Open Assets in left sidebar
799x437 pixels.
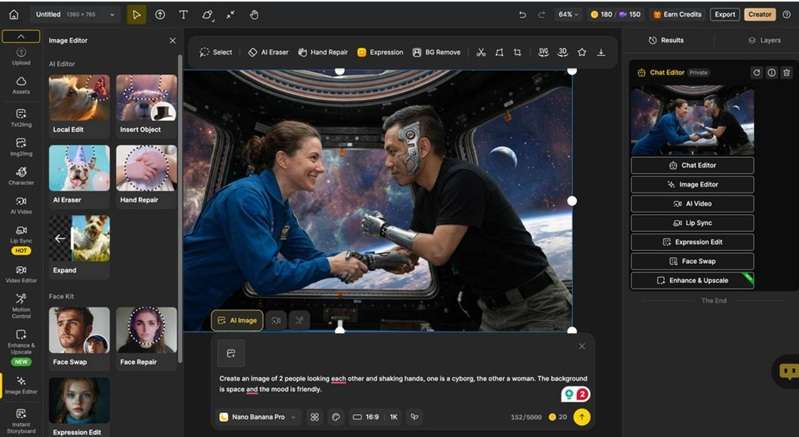tap(21, 85)
